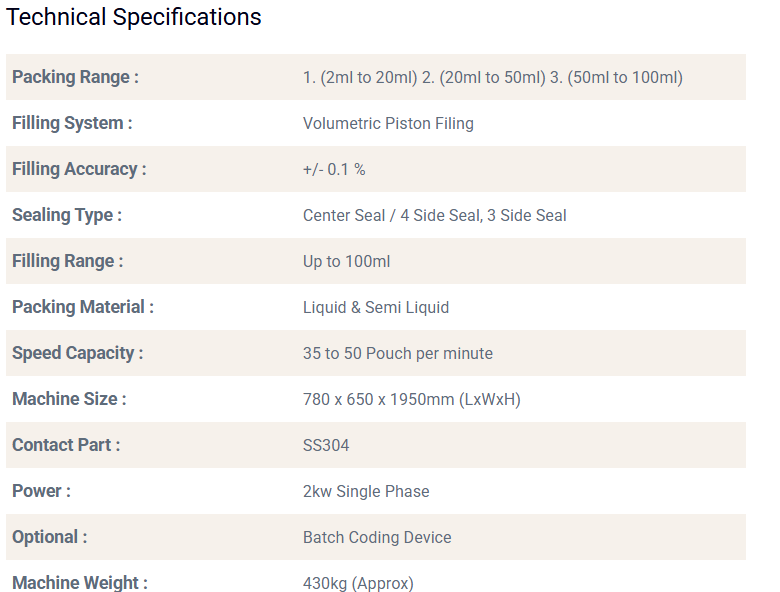Select the Filling System label

(x=72, y=123)
